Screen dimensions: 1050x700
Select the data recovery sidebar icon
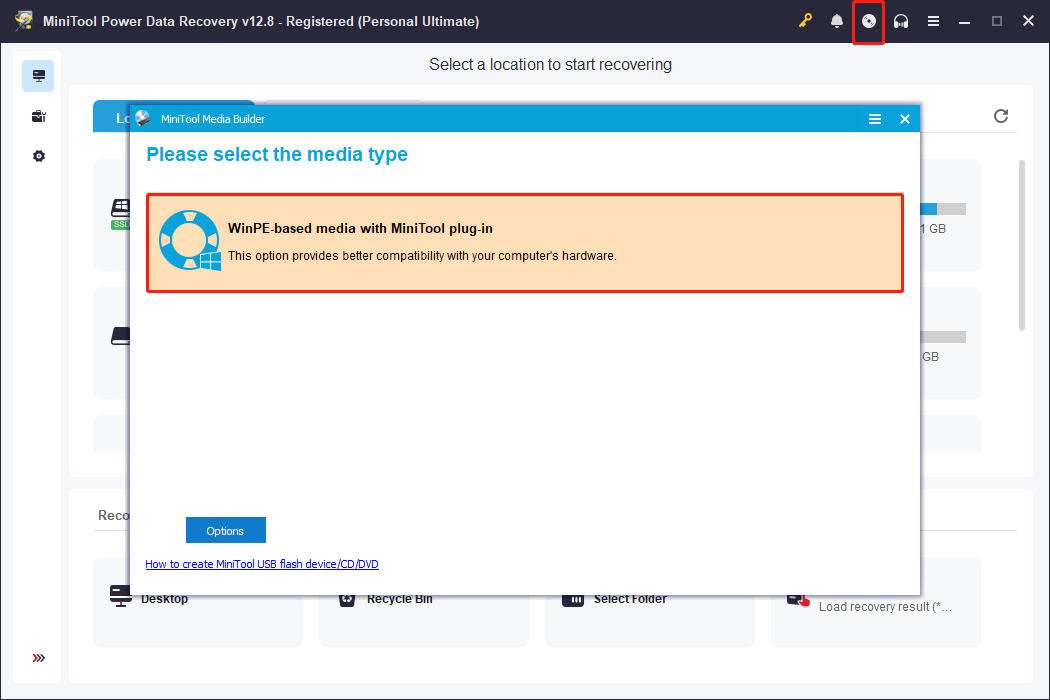point(38,75)
